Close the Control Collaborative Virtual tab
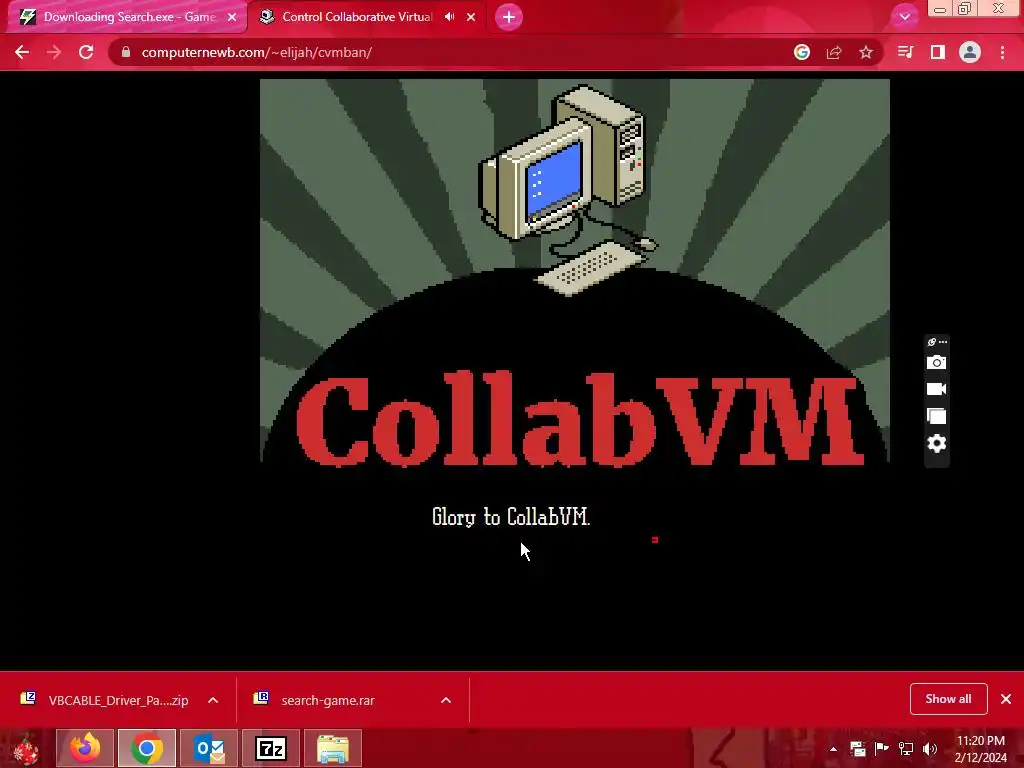 [x=471, y=17]
